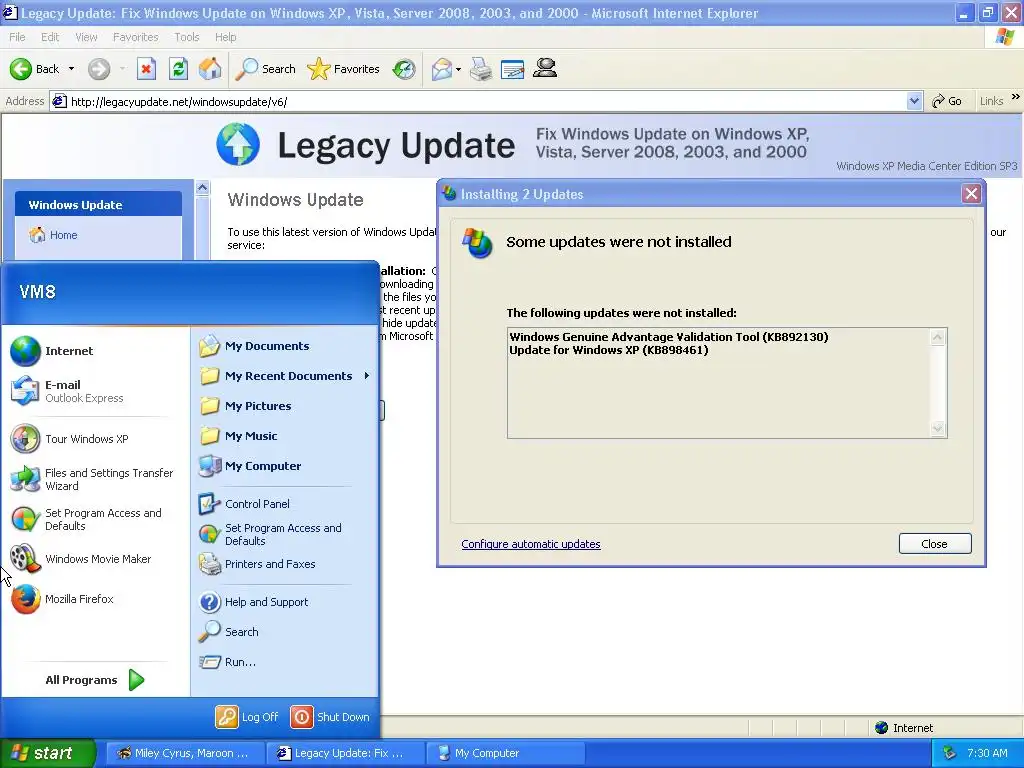Click the Edit page toolbar icon
Screen dimensions: 1024x768
[512, 69]
